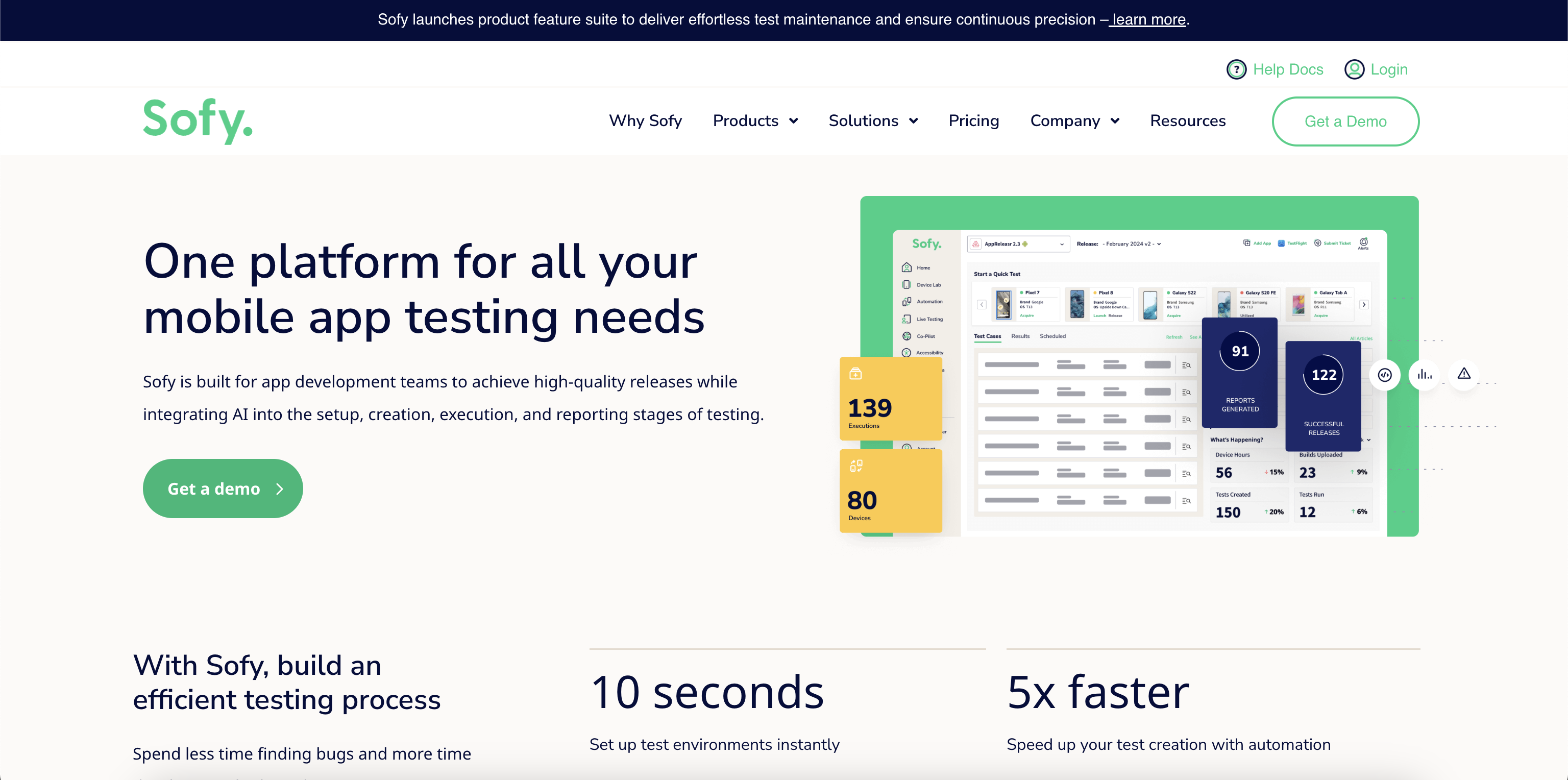Click the green Get a demo hero button
1568x780 pixels.
pos(223,489)
